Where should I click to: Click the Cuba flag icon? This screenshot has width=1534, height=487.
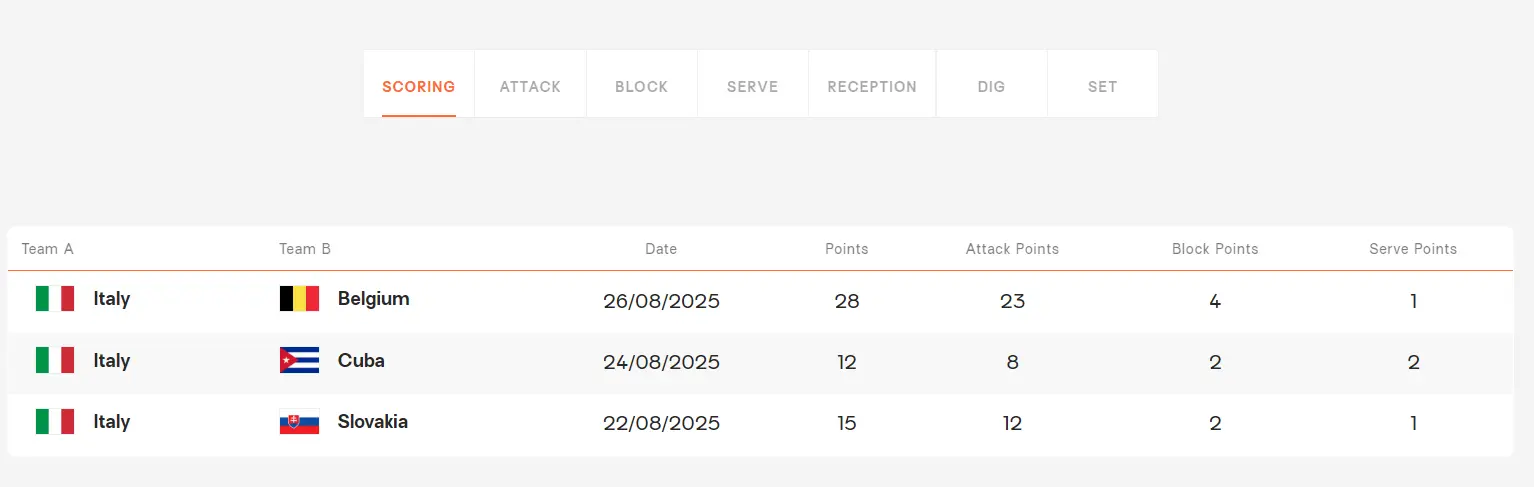(299, 361)
